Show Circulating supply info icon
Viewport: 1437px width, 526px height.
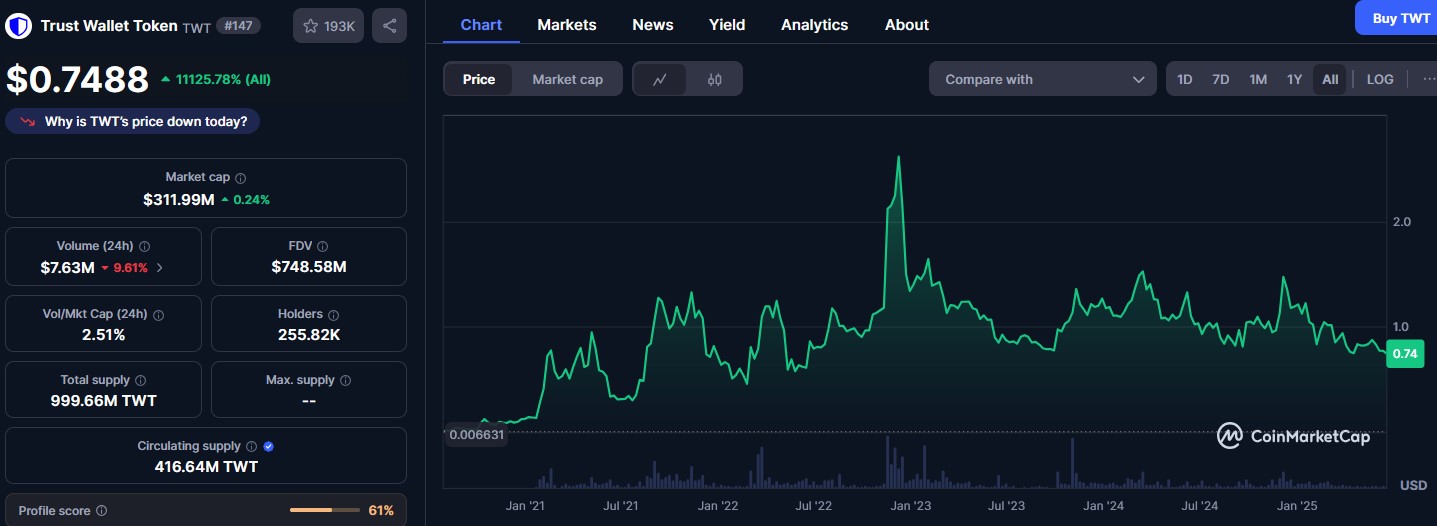click(251, 446)
